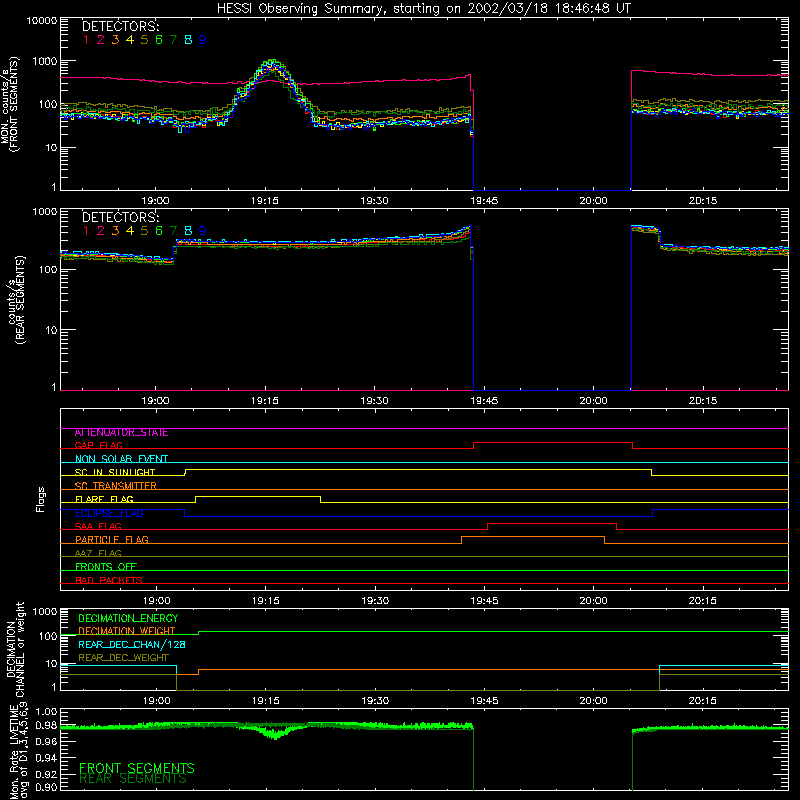Click the NON_SOLAR_EVENT flag label
This screenshot has width=800, height=800.
tap(121, 459)
